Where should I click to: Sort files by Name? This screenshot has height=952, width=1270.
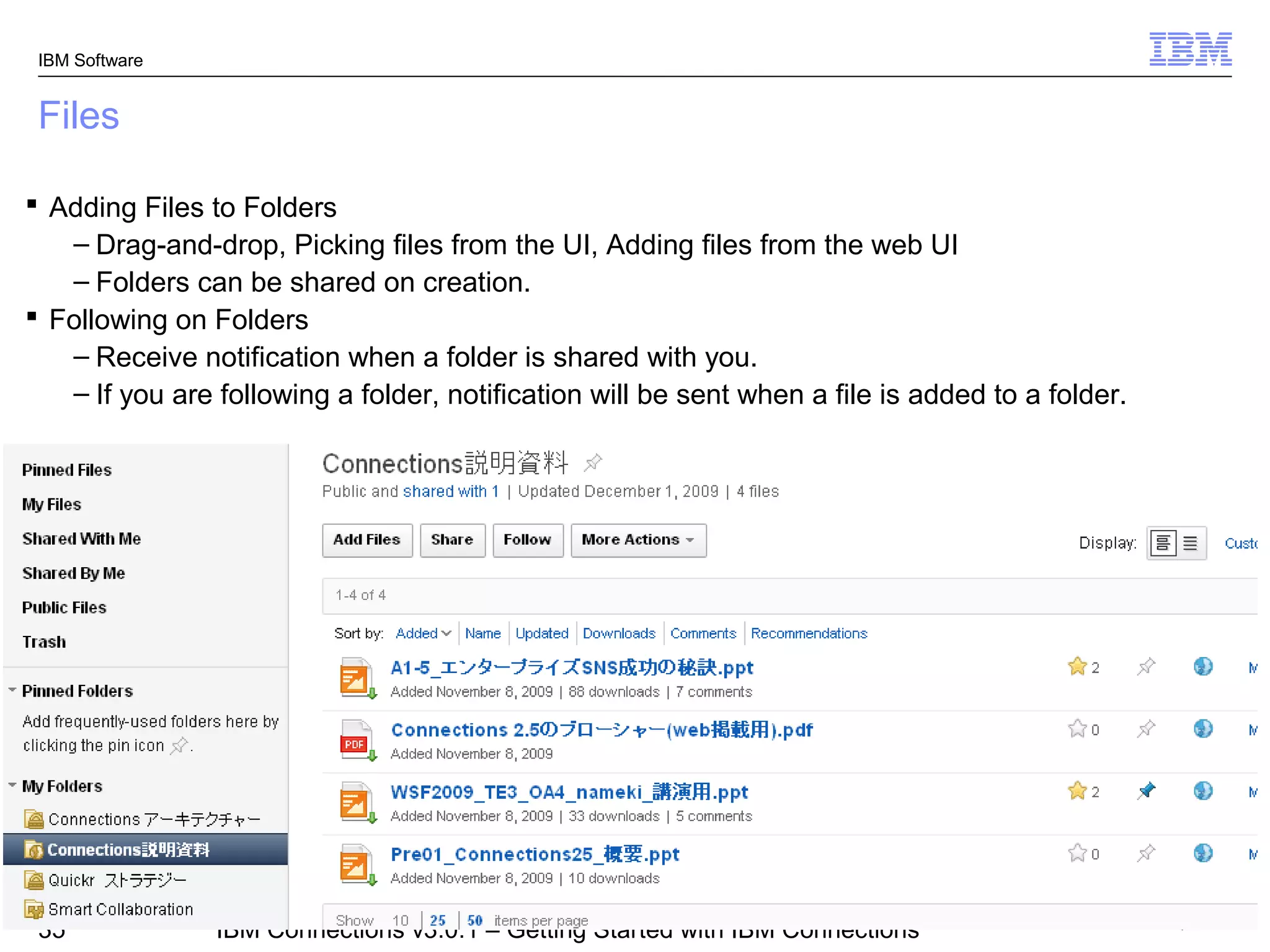tap(483, 633)
